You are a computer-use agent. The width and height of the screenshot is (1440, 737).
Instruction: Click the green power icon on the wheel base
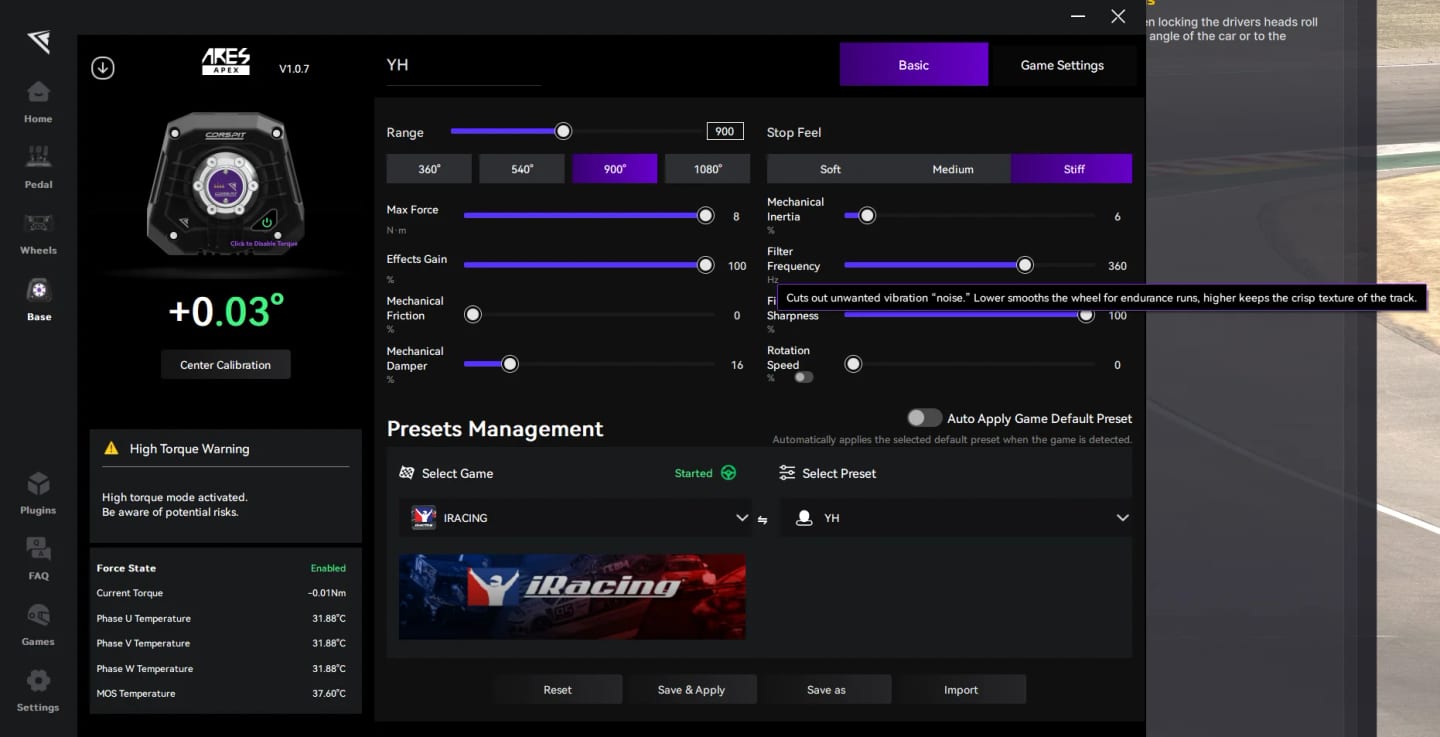(267, 222)
